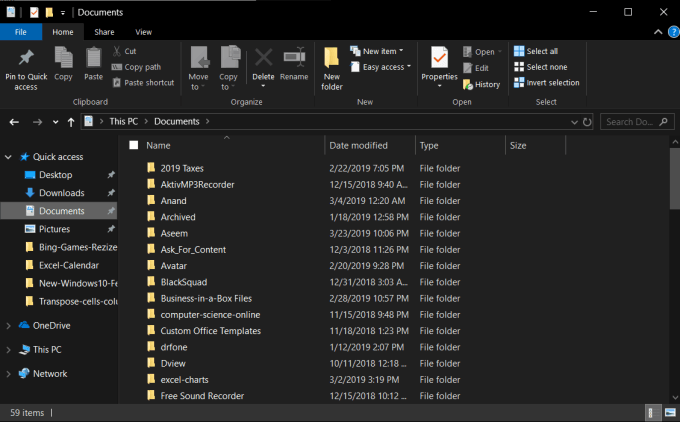
Task: Switch to the Share tab
Action: 105,32
